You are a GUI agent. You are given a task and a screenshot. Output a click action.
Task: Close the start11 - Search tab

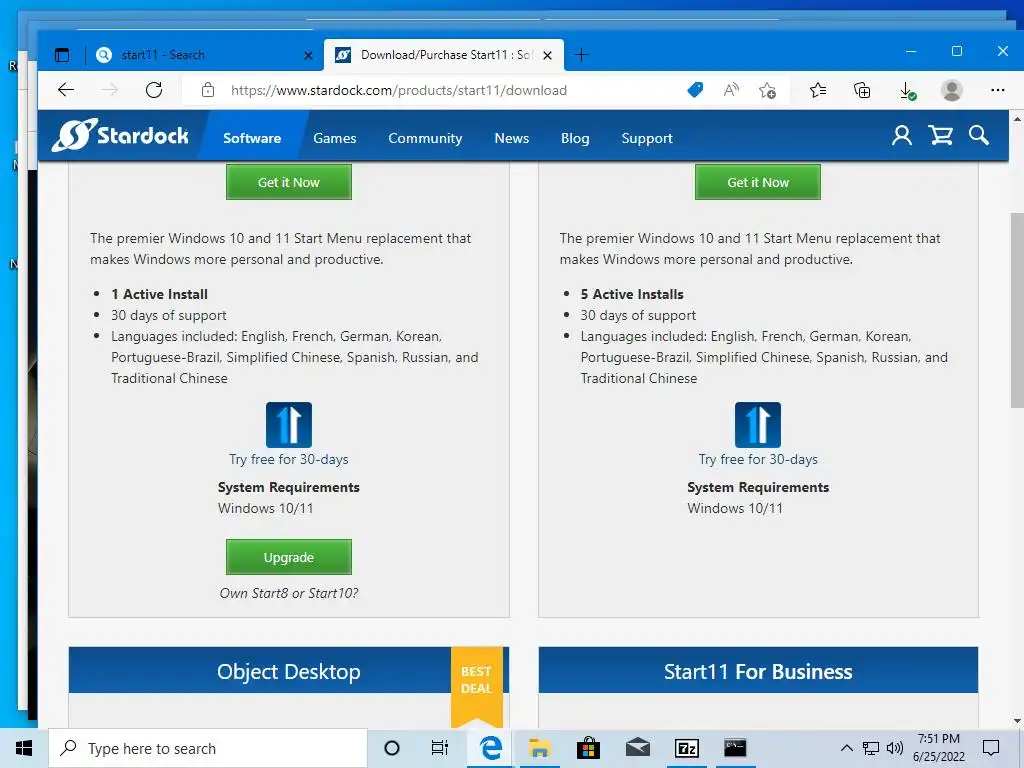click(x=308, y=56)
